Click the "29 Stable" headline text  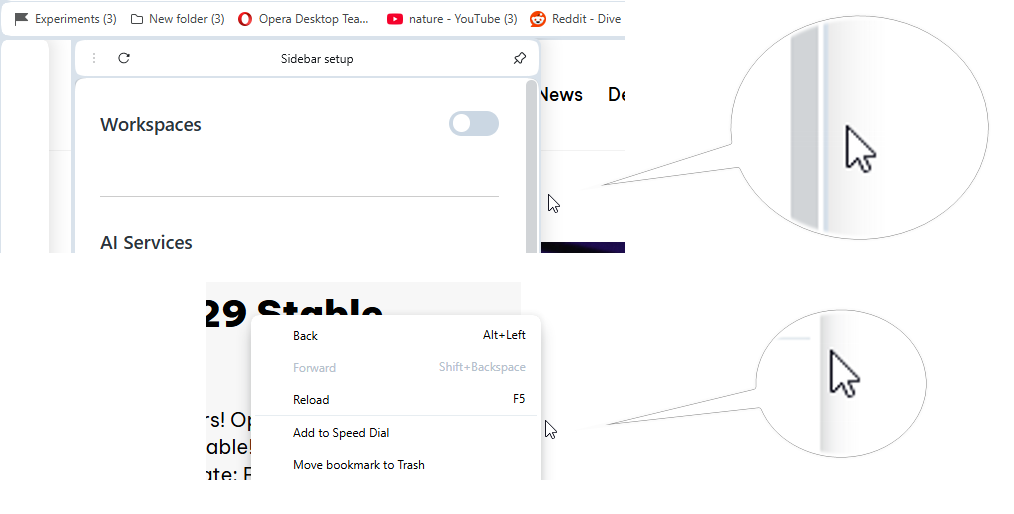(295, 308)
